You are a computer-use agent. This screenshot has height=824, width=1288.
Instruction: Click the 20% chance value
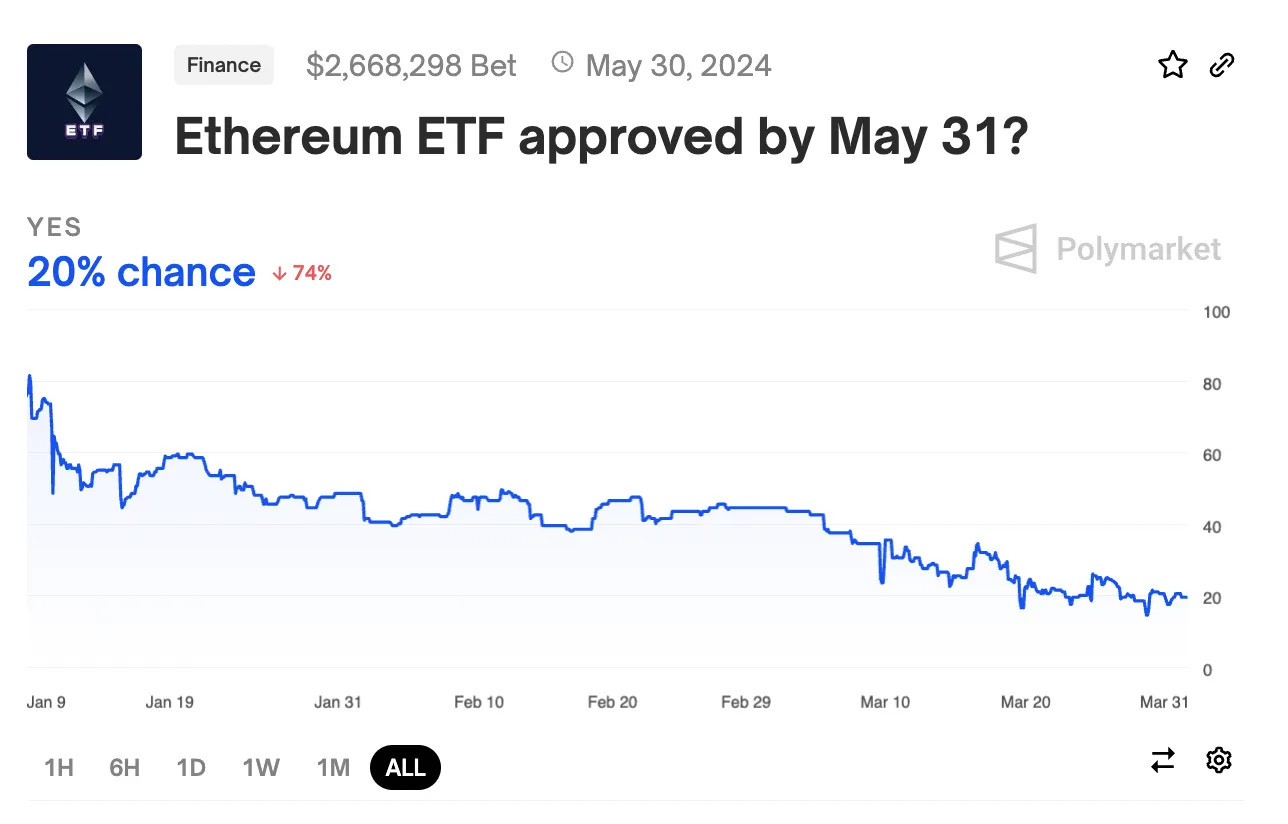pyautogui.click(x=141, y=272)
